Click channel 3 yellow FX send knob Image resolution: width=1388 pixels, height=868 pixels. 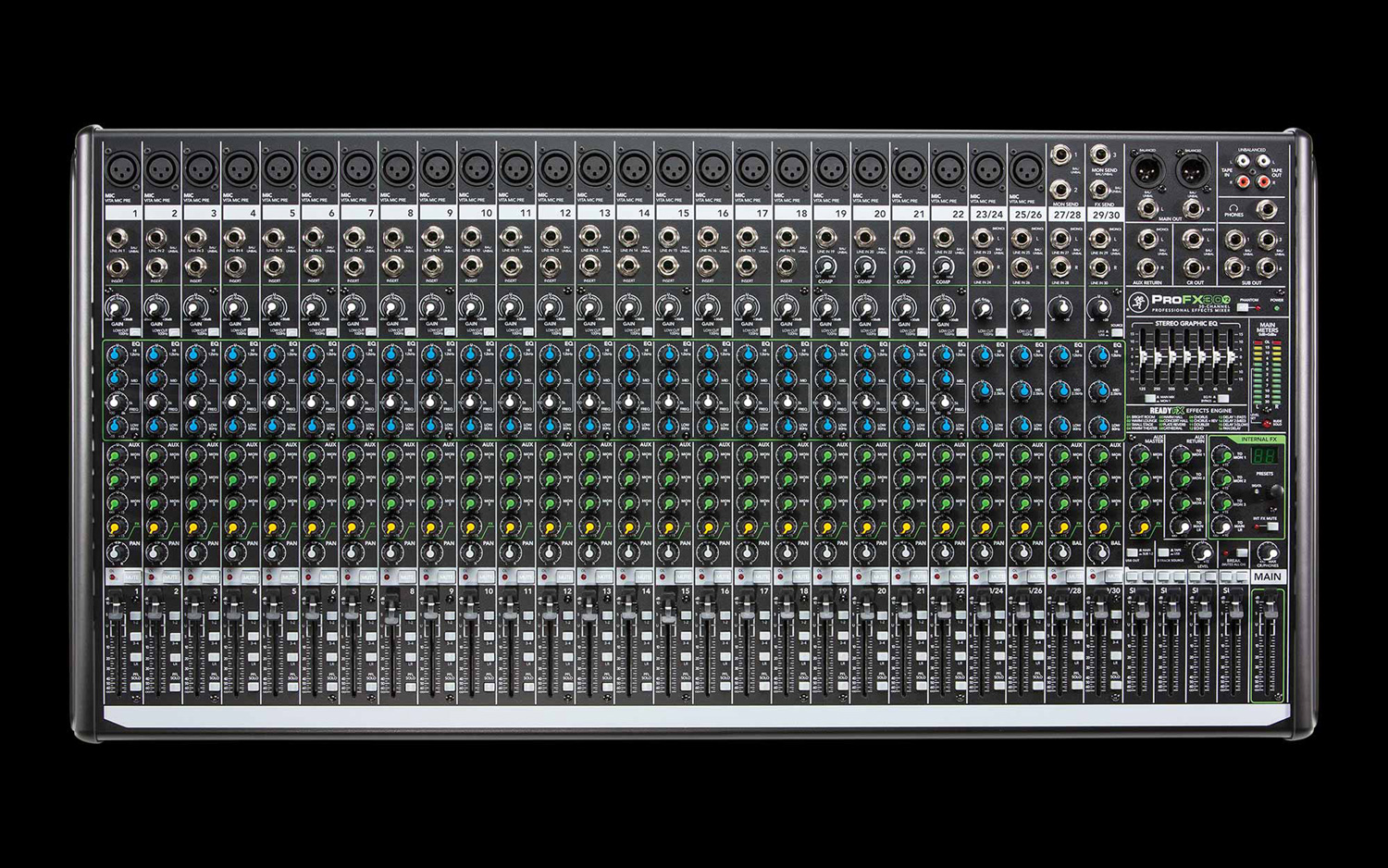(194, 527)
